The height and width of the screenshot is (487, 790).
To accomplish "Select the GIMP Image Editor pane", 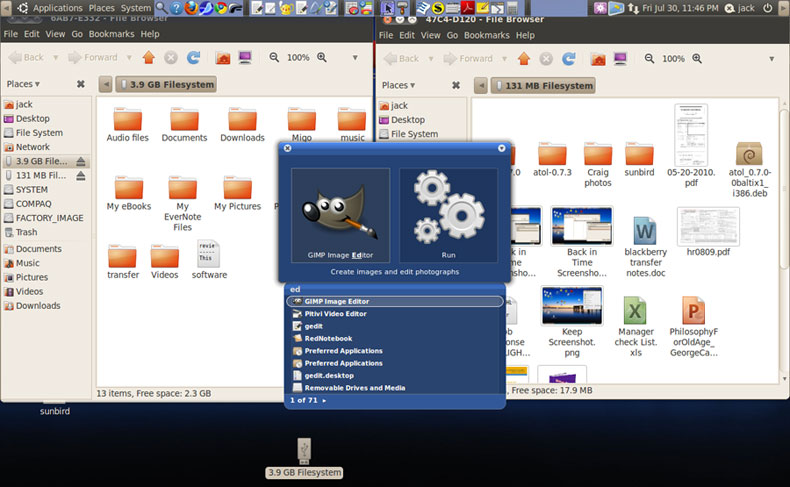I will coord(341,215).
